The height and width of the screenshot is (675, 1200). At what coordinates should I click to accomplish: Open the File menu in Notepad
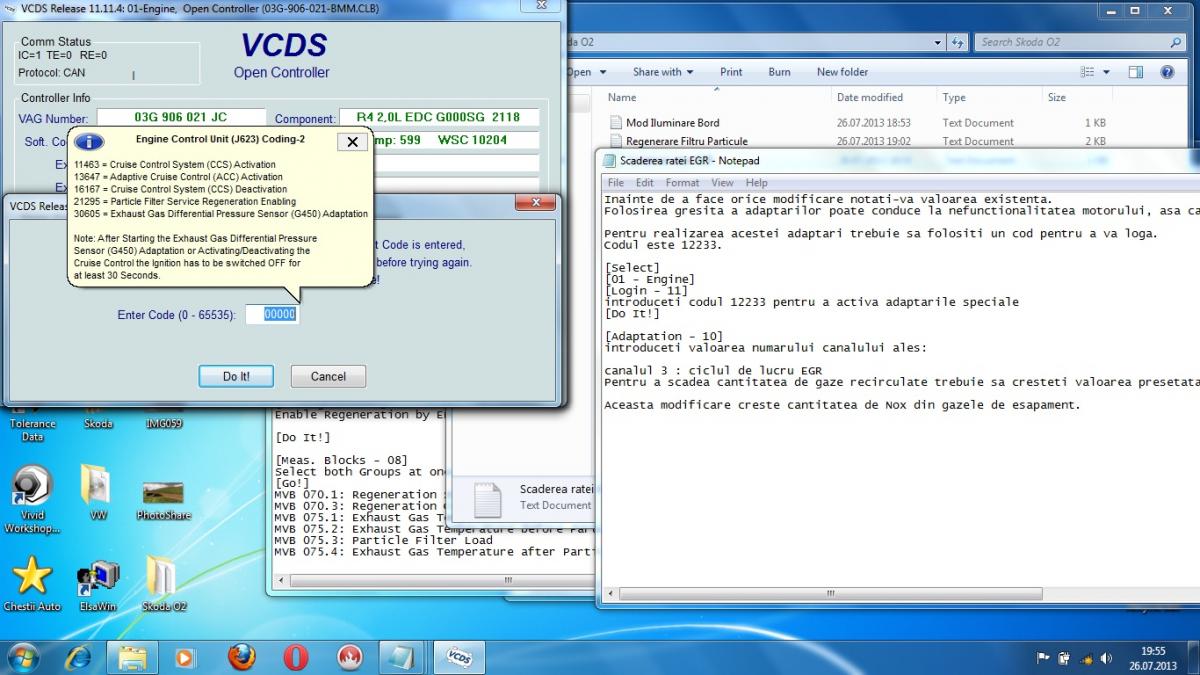click(616, 183)
